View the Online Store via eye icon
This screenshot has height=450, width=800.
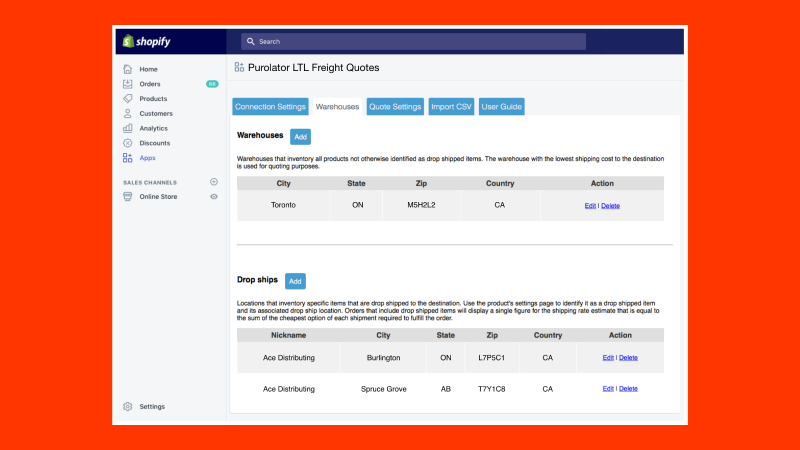(214, 196)
